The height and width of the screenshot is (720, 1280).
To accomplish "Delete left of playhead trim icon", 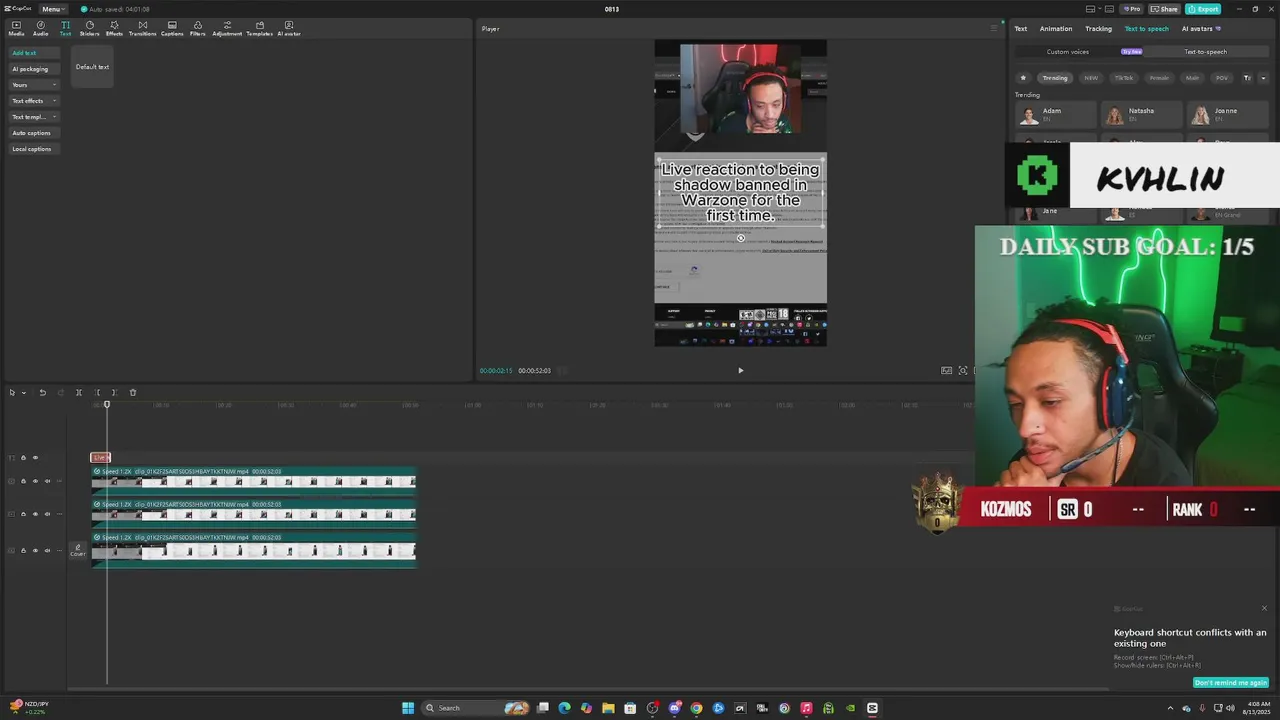I will tap(97, 392).
